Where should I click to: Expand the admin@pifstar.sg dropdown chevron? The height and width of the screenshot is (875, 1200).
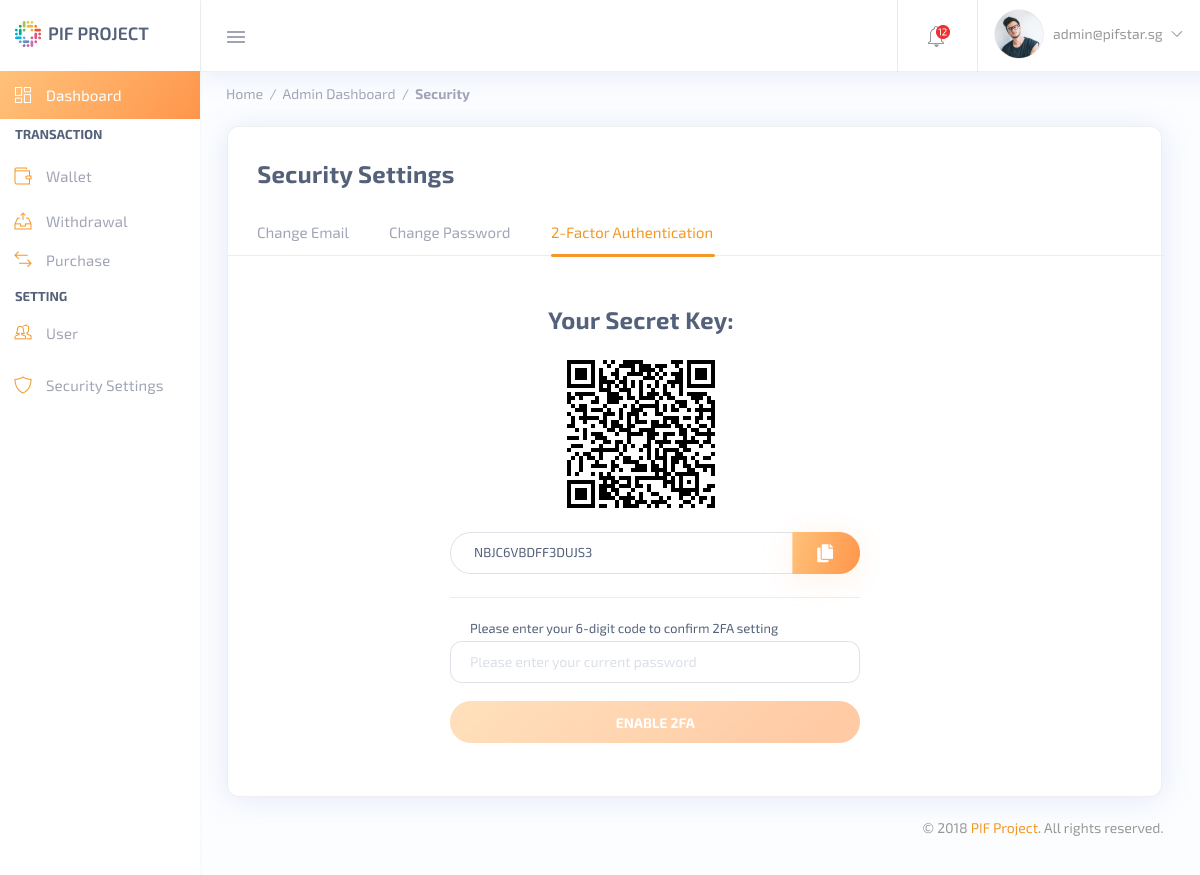1177,34
